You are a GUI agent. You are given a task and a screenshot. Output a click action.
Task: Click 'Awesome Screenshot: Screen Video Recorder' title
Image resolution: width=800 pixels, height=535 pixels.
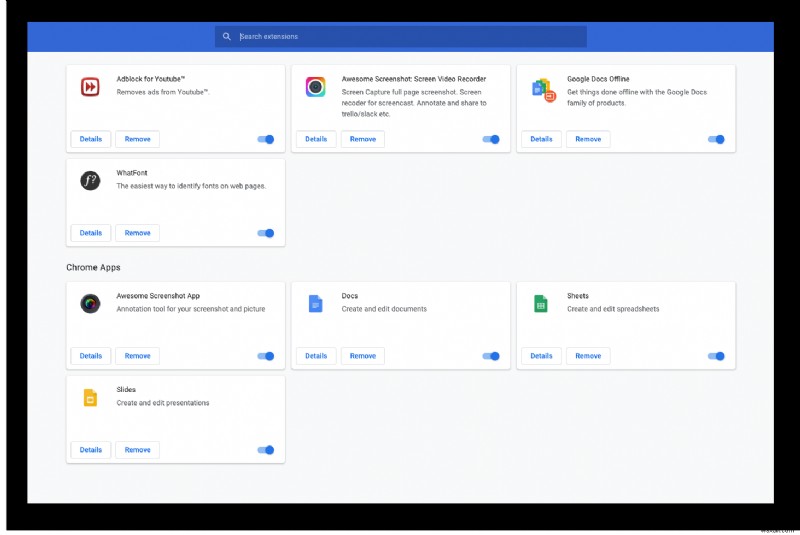(x=414, y=79)
